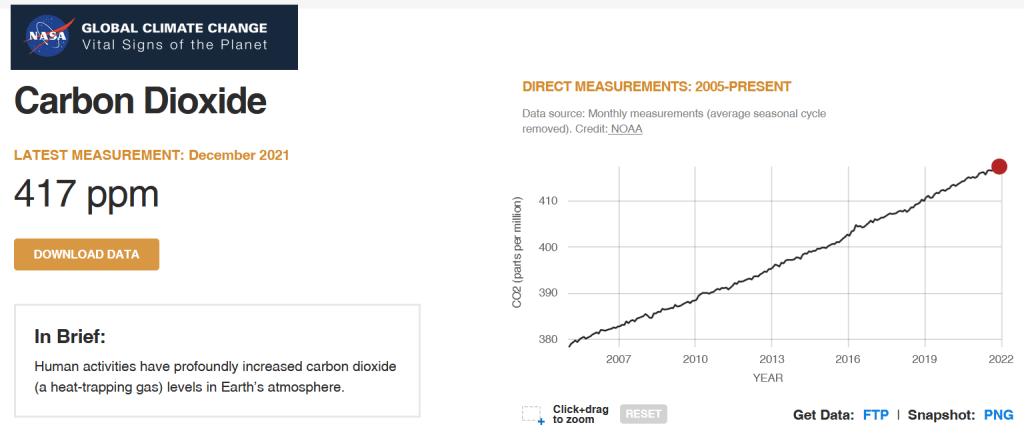Screen dimensions: 1024x429
Task: Click the red latest data point on chart
Action: point(998,166)
